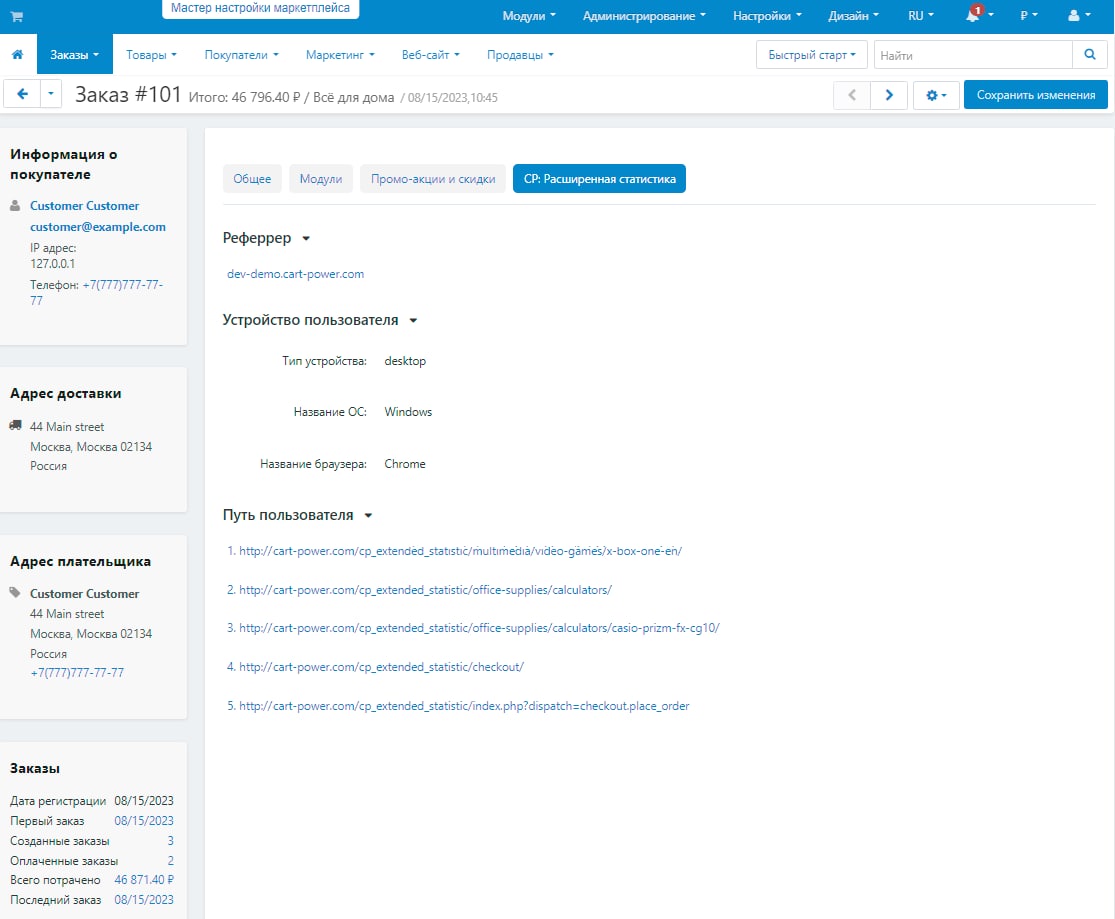Click the home icon in navigation bar

(x=17, y=55)
